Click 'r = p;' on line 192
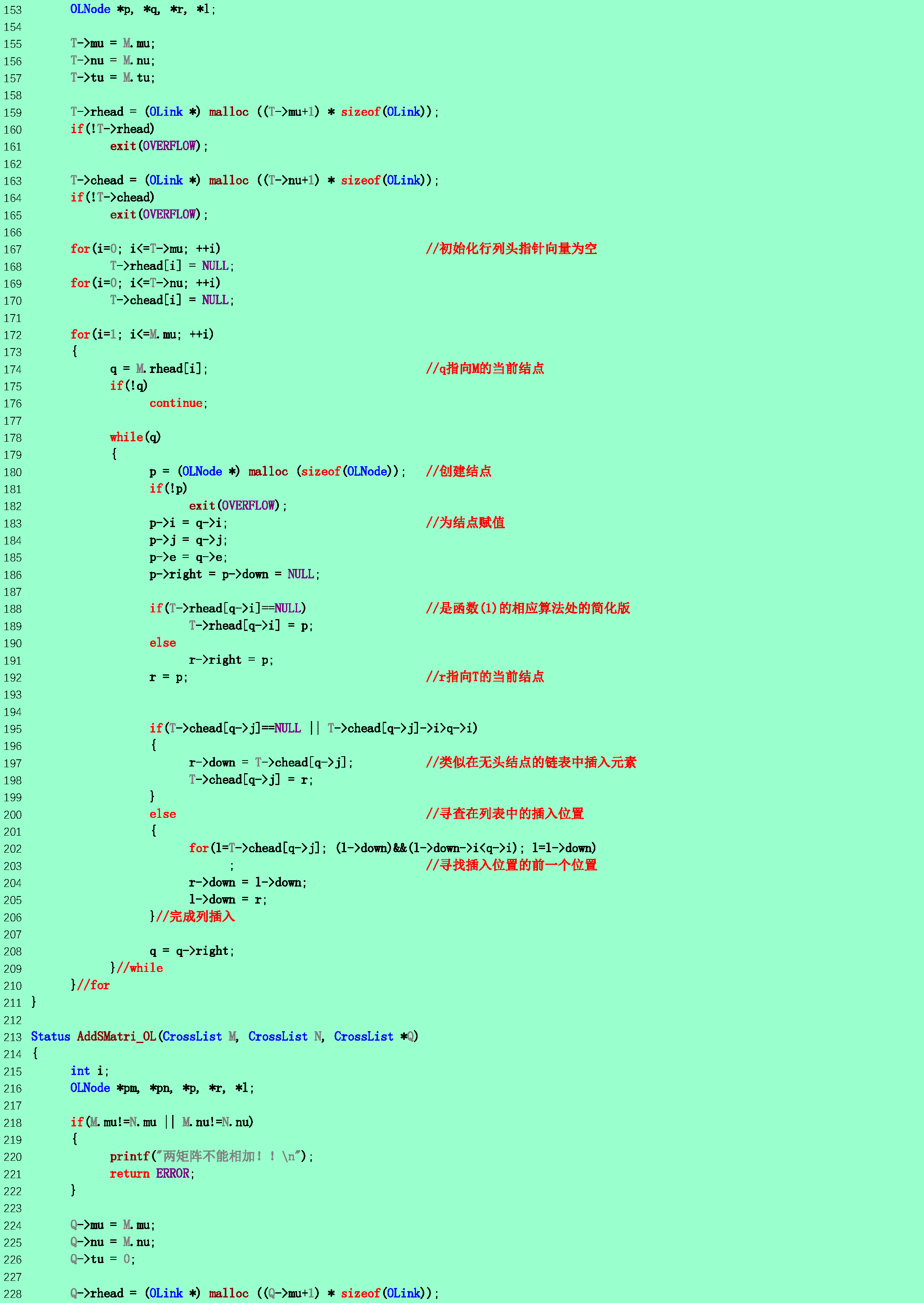Image resolution: width=924 pixels, height=1303 pixels. point(168,677)
